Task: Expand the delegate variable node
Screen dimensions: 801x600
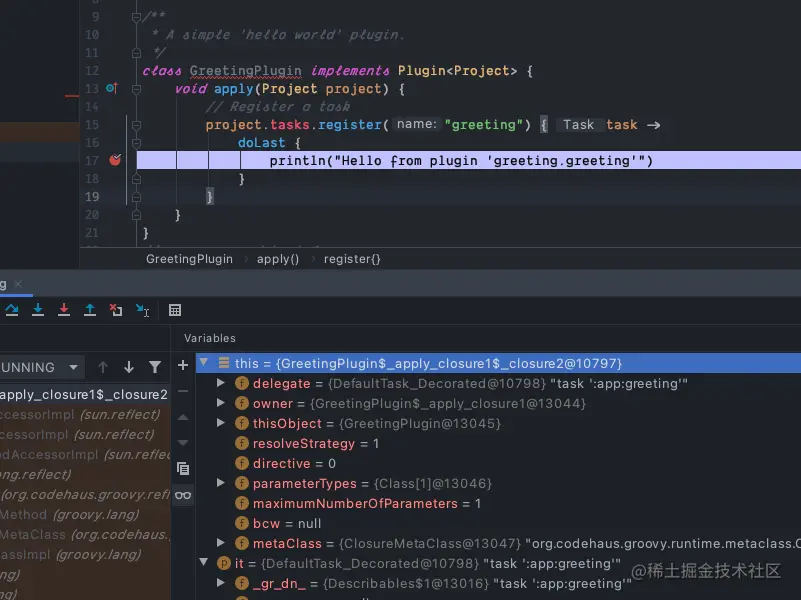Action: point(221,383)
